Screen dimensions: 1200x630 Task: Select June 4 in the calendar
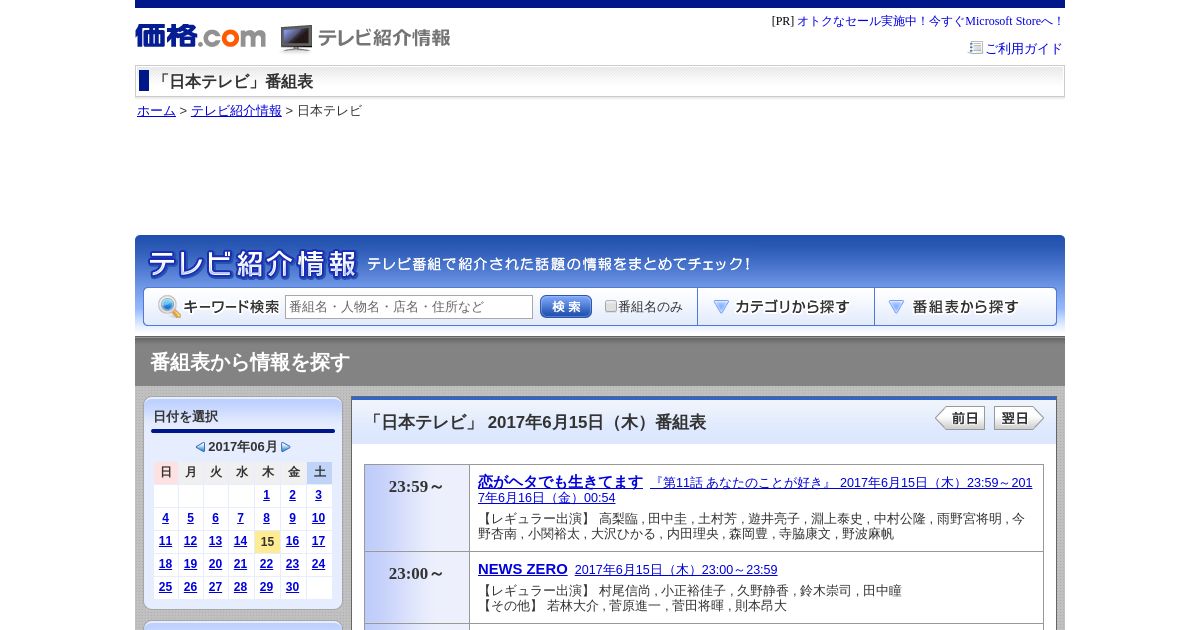coord(165,518)
